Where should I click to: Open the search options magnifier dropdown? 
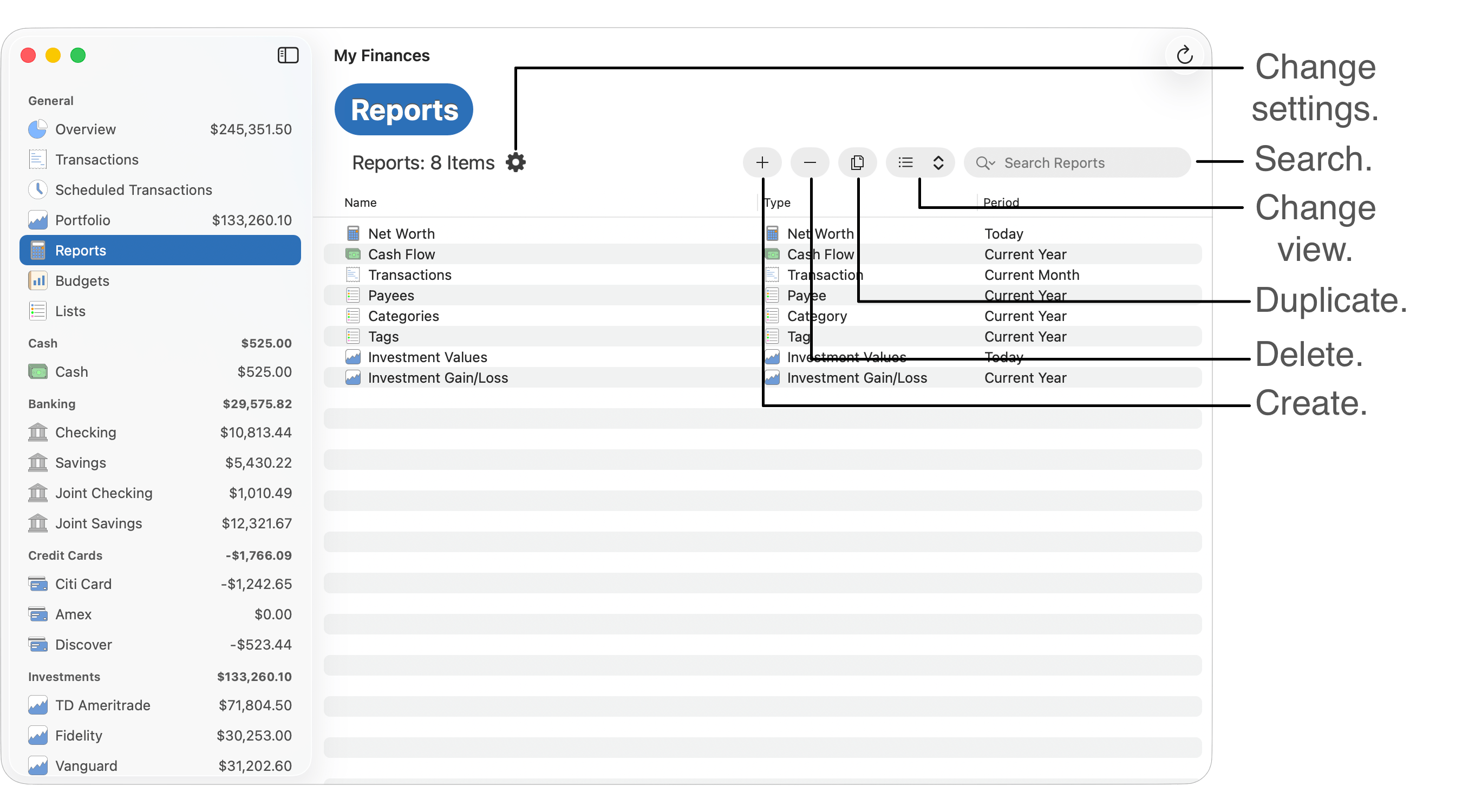pyautogui.click(x=985, y=163)
